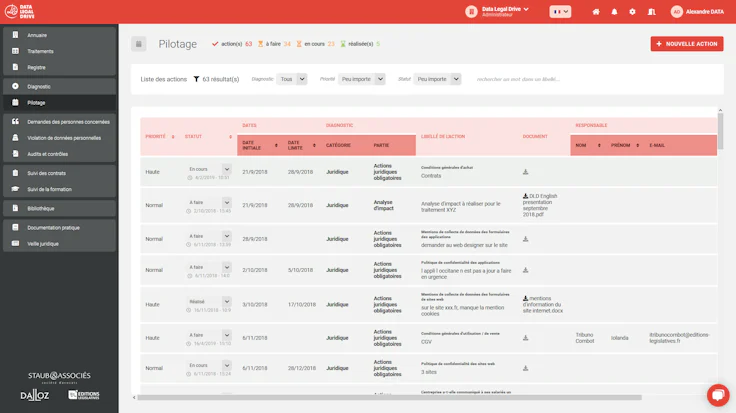736x413 pixels.
Task: Open Traitements in sidebar
Action: click(x=59, y=51)
